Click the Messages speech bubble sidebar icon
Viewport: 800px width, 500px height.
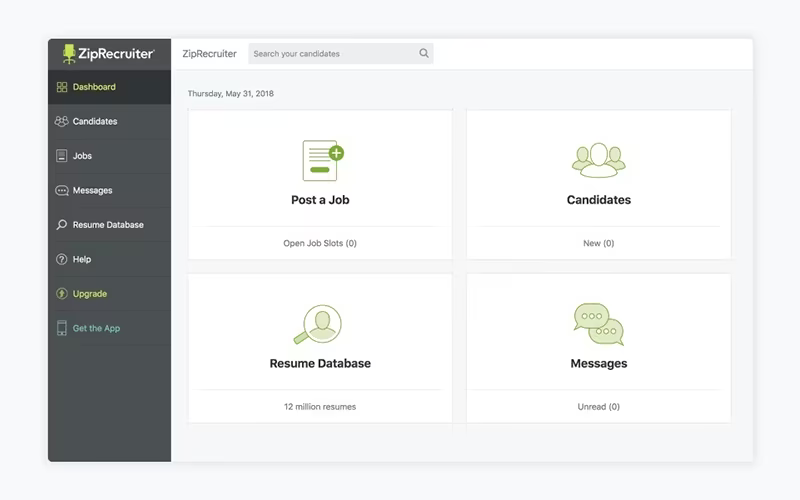point(62,190)
